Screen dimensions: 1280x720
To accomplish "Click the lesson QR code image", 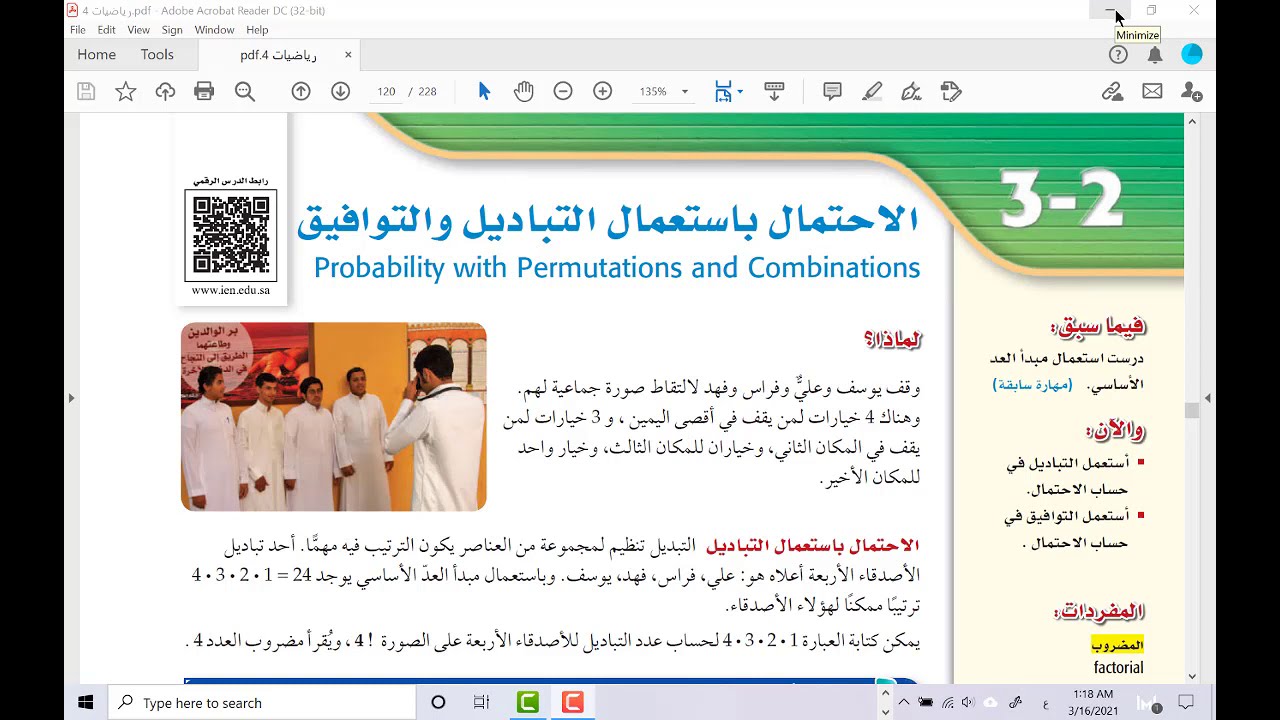I will [x=231, y=235].
